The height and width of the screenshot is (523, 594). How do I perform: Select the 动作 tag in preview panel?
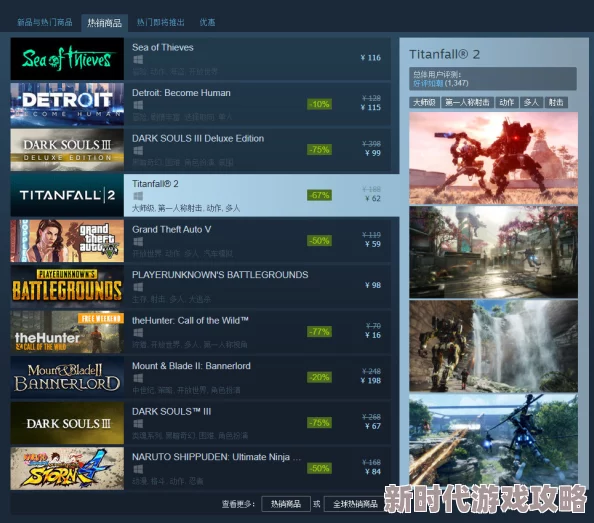(x=506, y=102)
